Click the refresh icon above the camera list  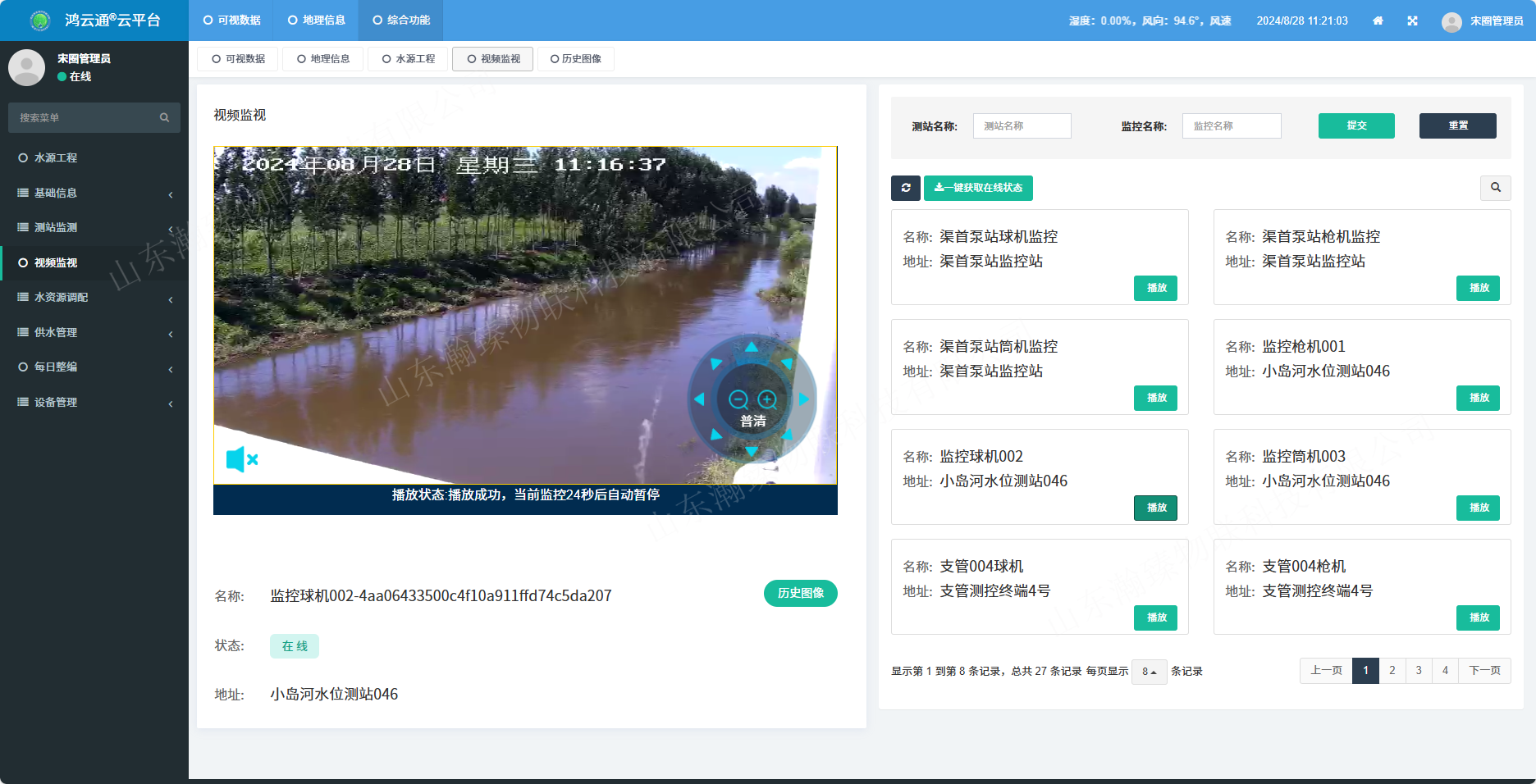click(x=906, y=188)
